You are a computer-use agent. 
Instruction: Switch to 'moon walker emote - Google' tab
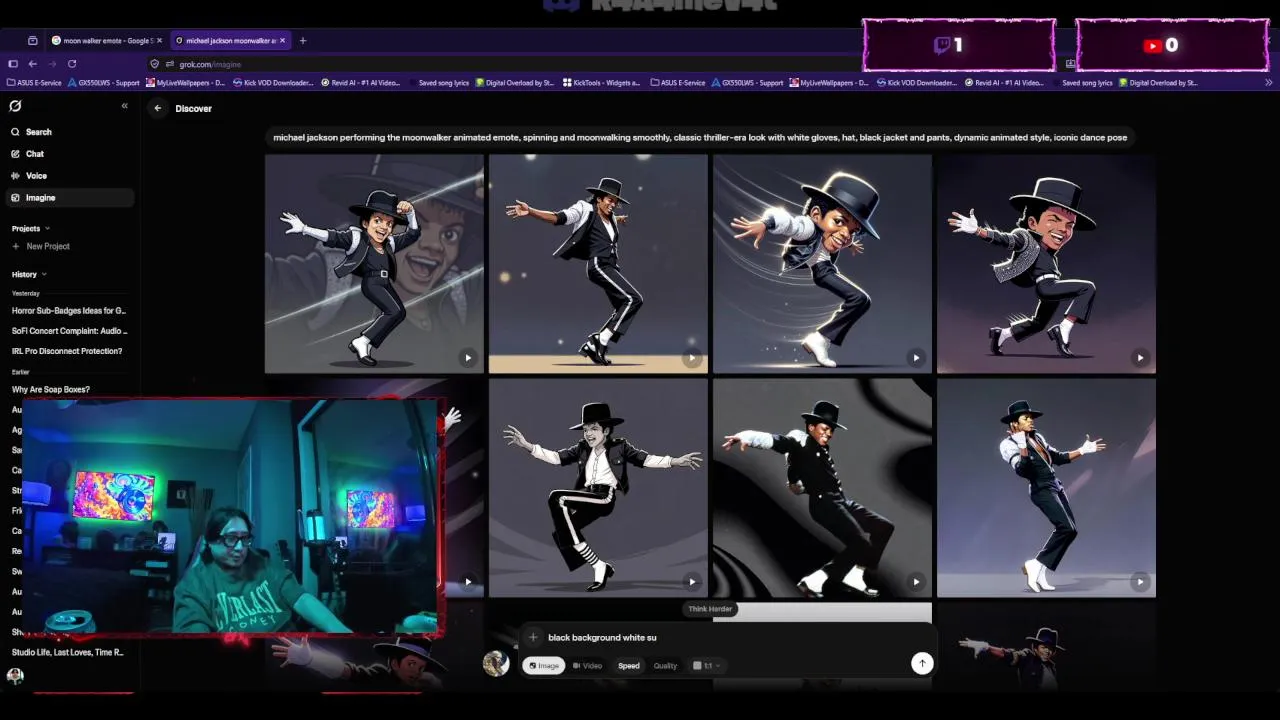[x=107, y=41]
